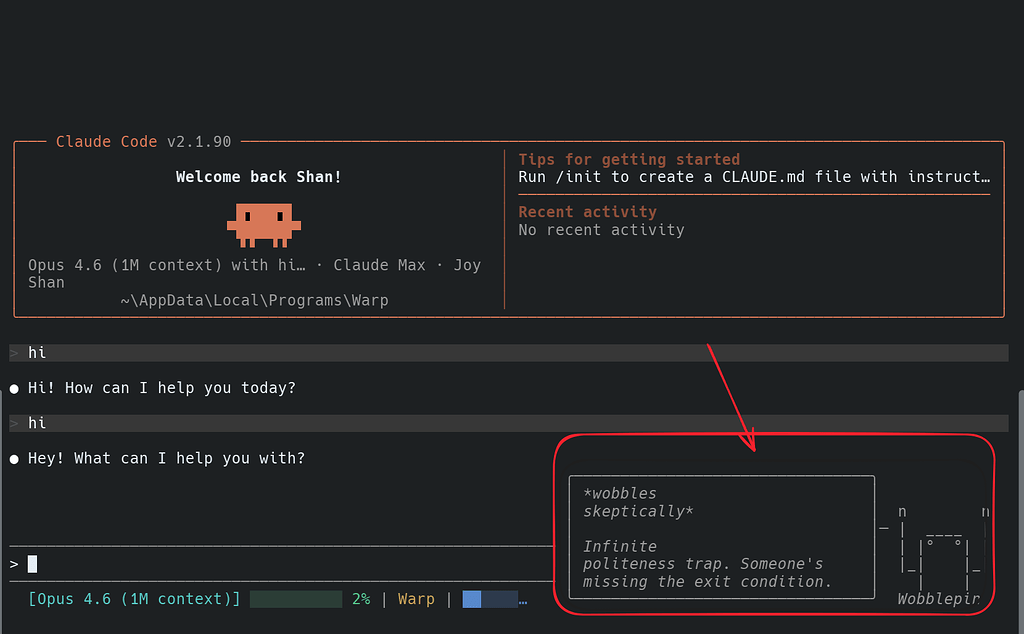Viewport: 1024px width, 634px height.
Task: Click the '~\AppData\Local\Programs\Warp' path
Action: 254,300
